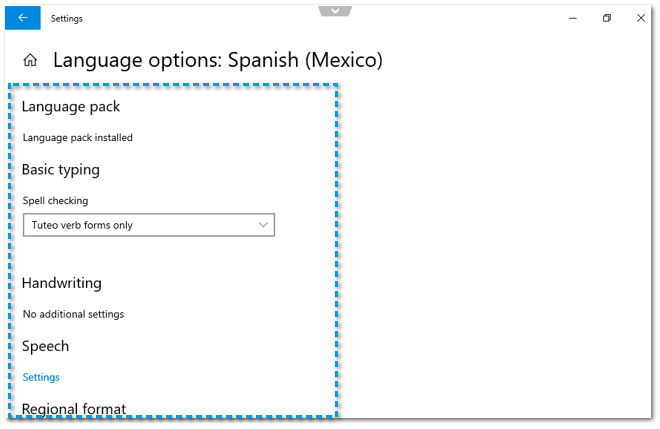Select the Language pack heading
The image size is (660, 429).
70,106
